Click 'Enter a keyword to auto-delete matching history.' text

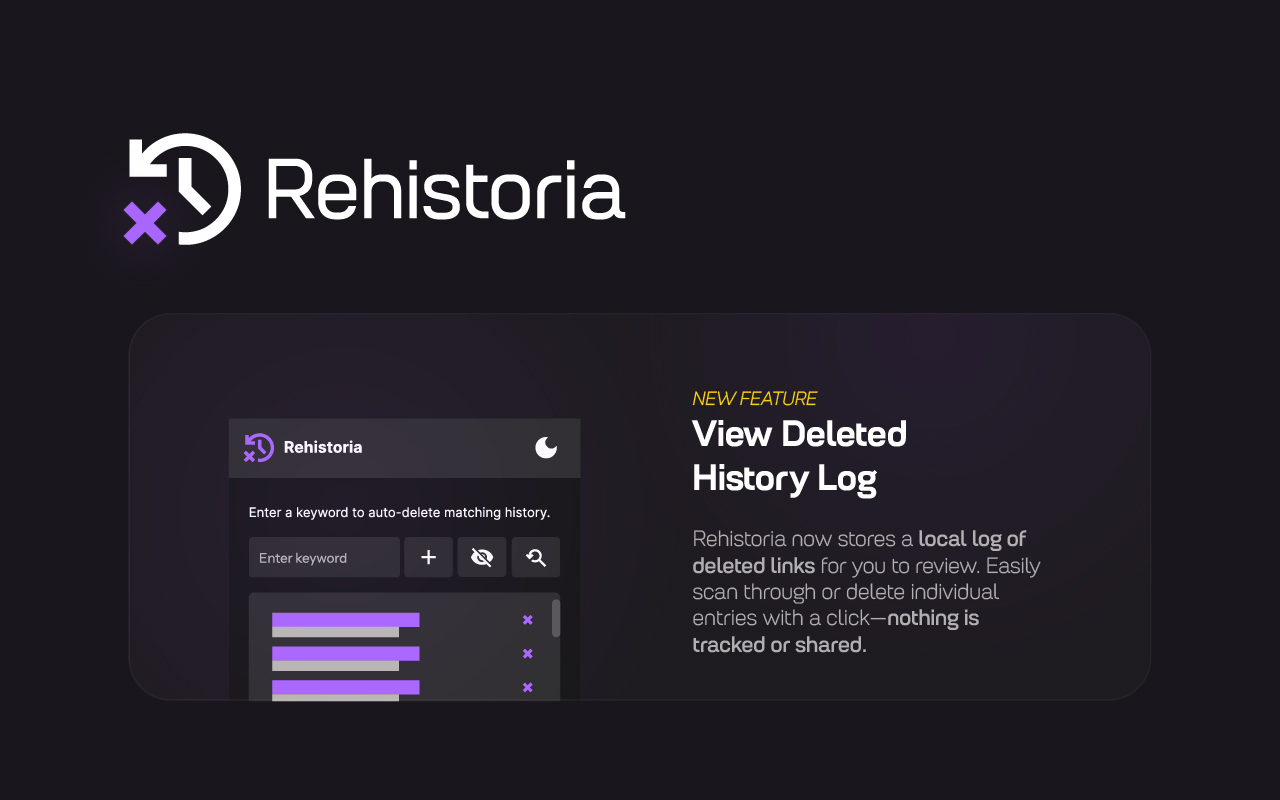(x=399, y=512)
